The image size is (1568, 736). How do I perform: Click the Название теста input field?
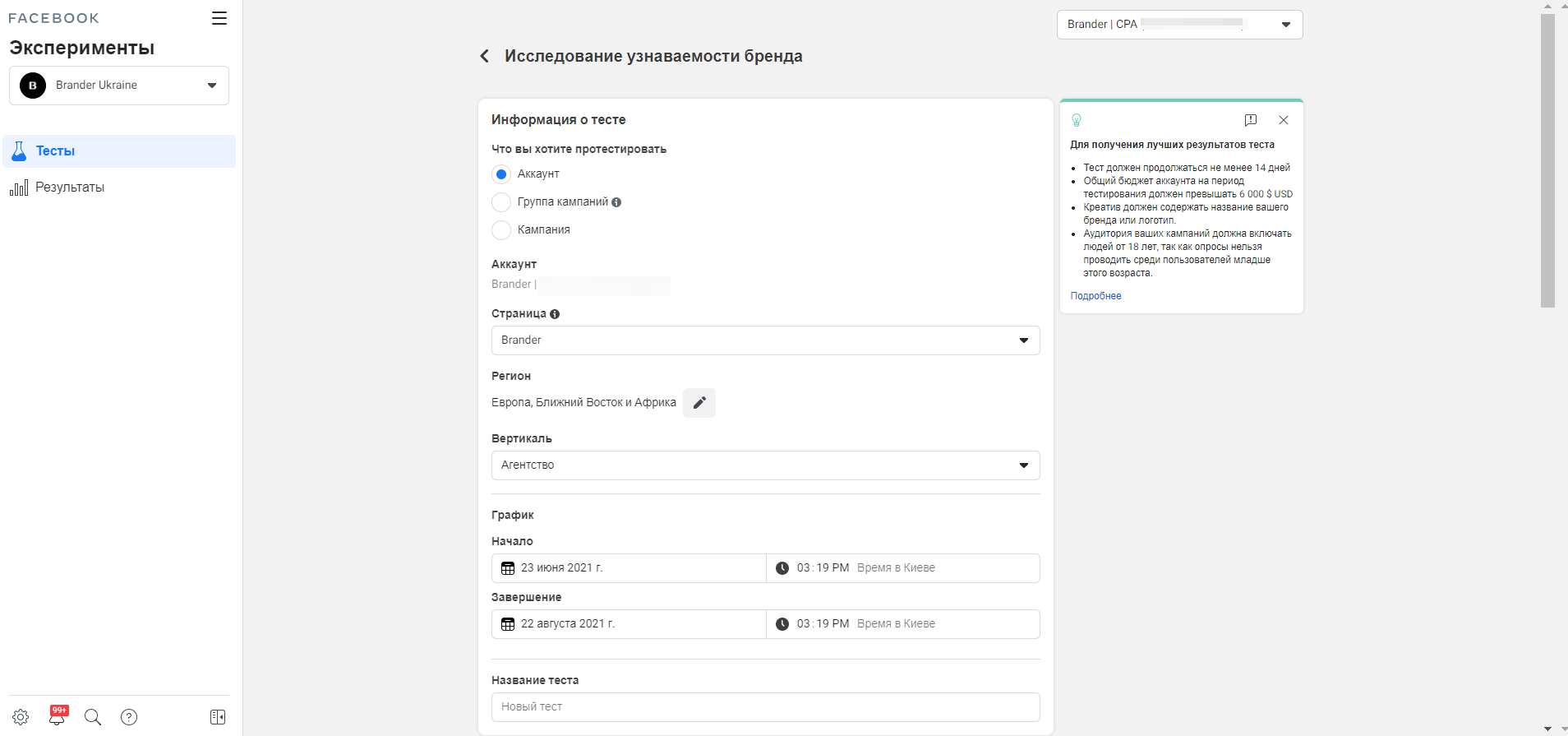(x=765, y=707)
